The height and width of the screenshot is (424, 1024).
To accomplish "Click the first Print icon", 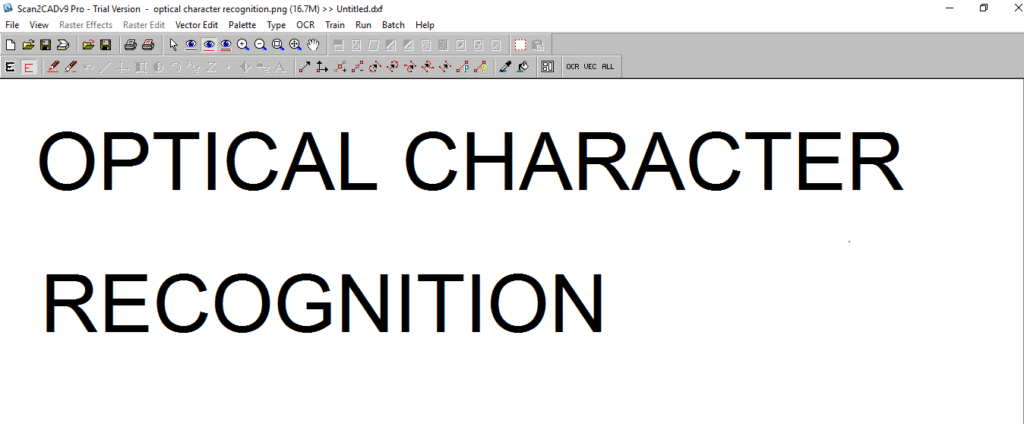I will pos(131,45).
